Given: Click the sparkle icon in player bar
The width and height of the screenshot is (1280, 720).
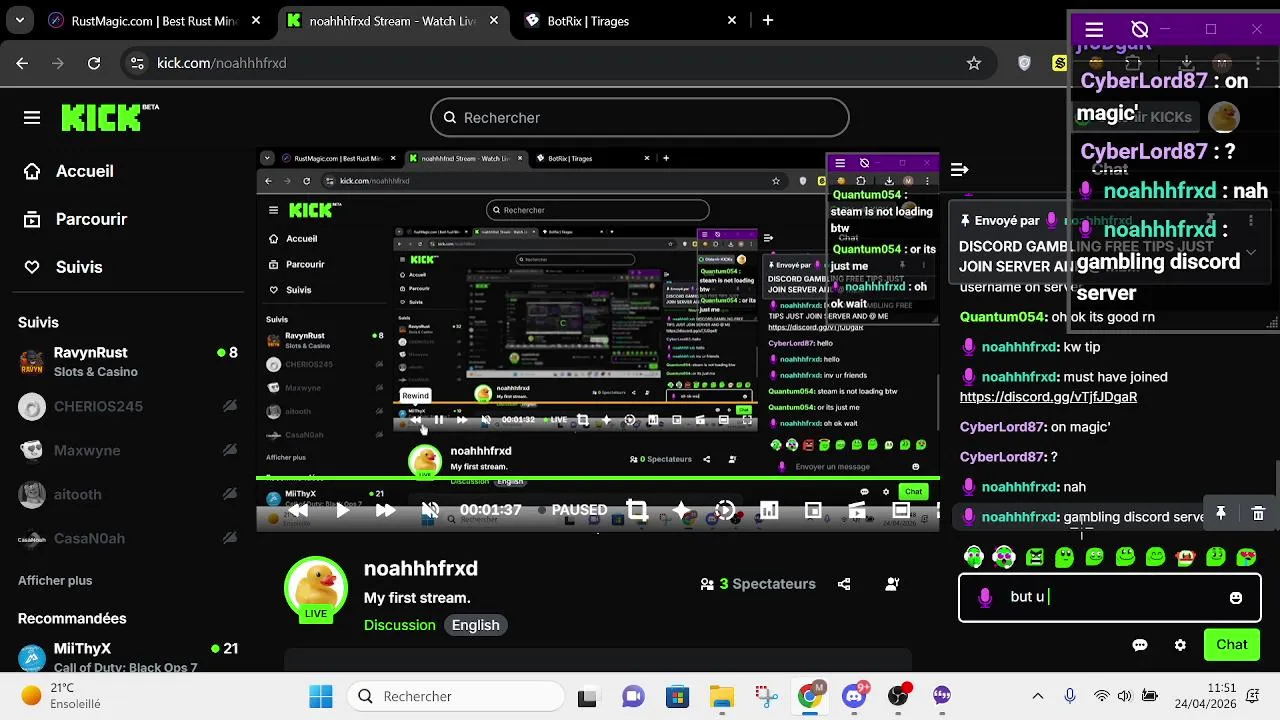Looking at the screenshot, I should point(682,510).
